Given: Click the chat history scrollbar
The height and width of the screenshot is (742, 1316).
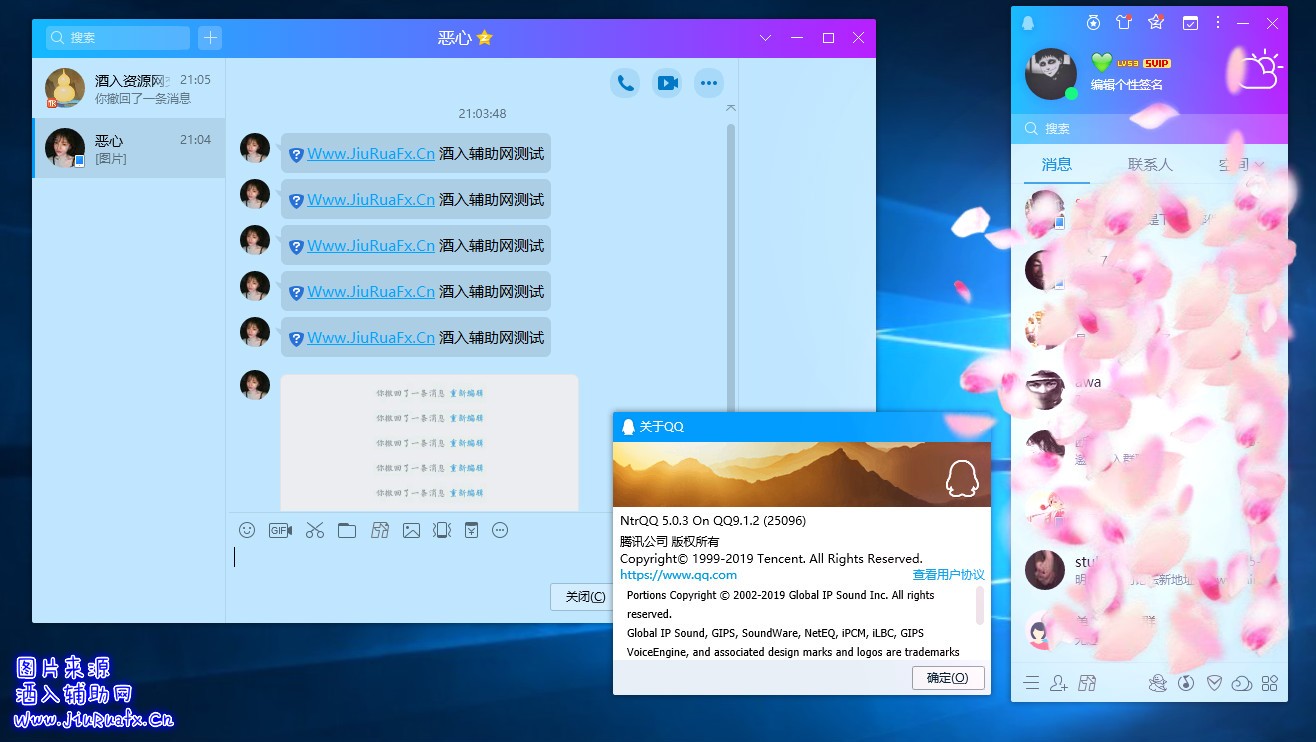Looking at the screenshot, I should click(x=730, y=270).
